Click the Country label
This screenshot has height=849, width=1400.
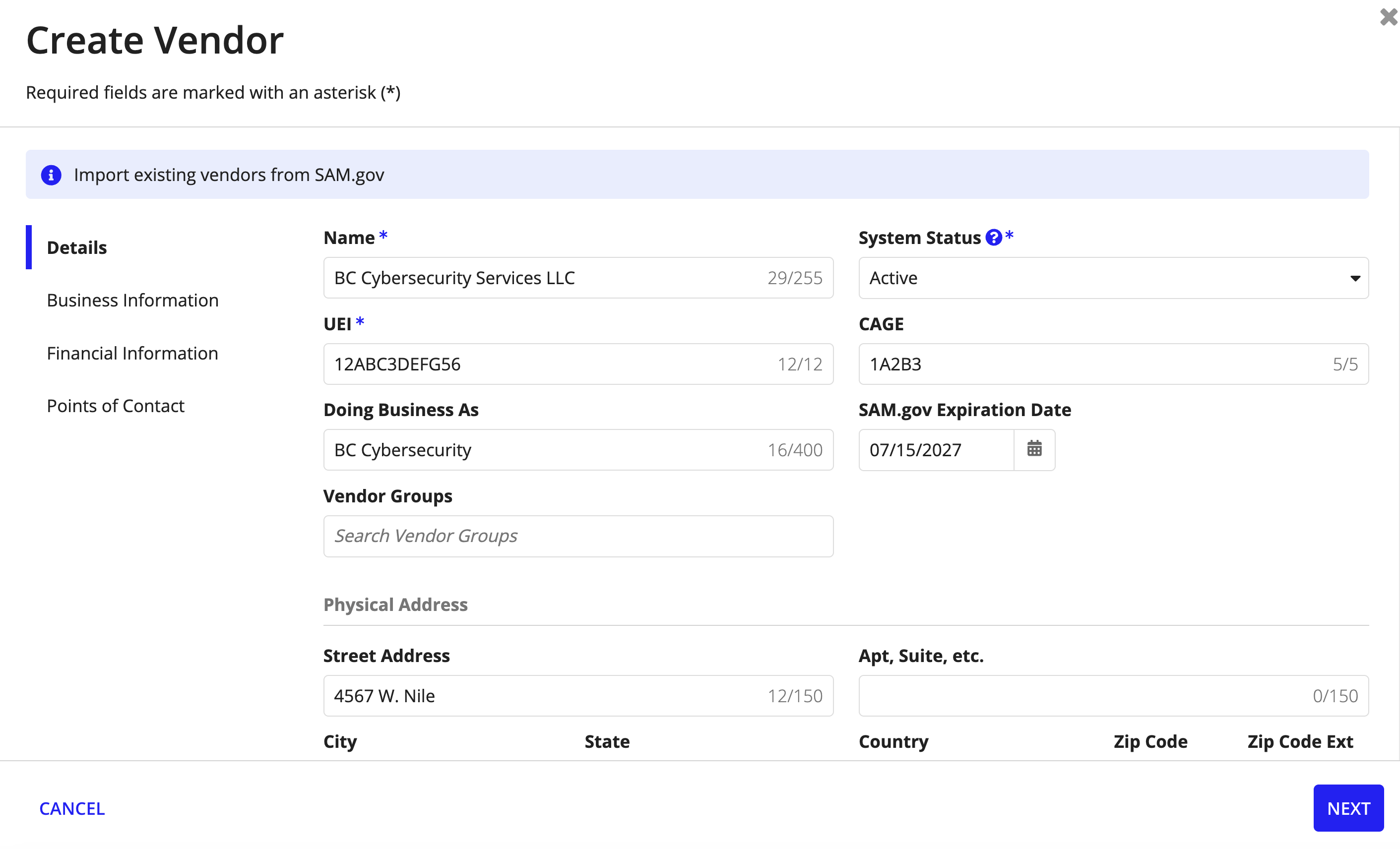tap(894, 742)
